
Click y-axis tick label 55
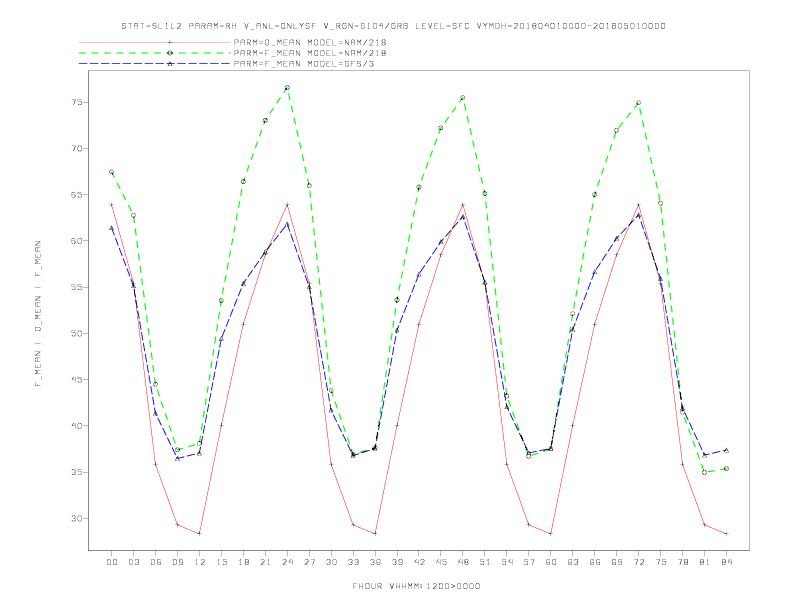point(77,287)
